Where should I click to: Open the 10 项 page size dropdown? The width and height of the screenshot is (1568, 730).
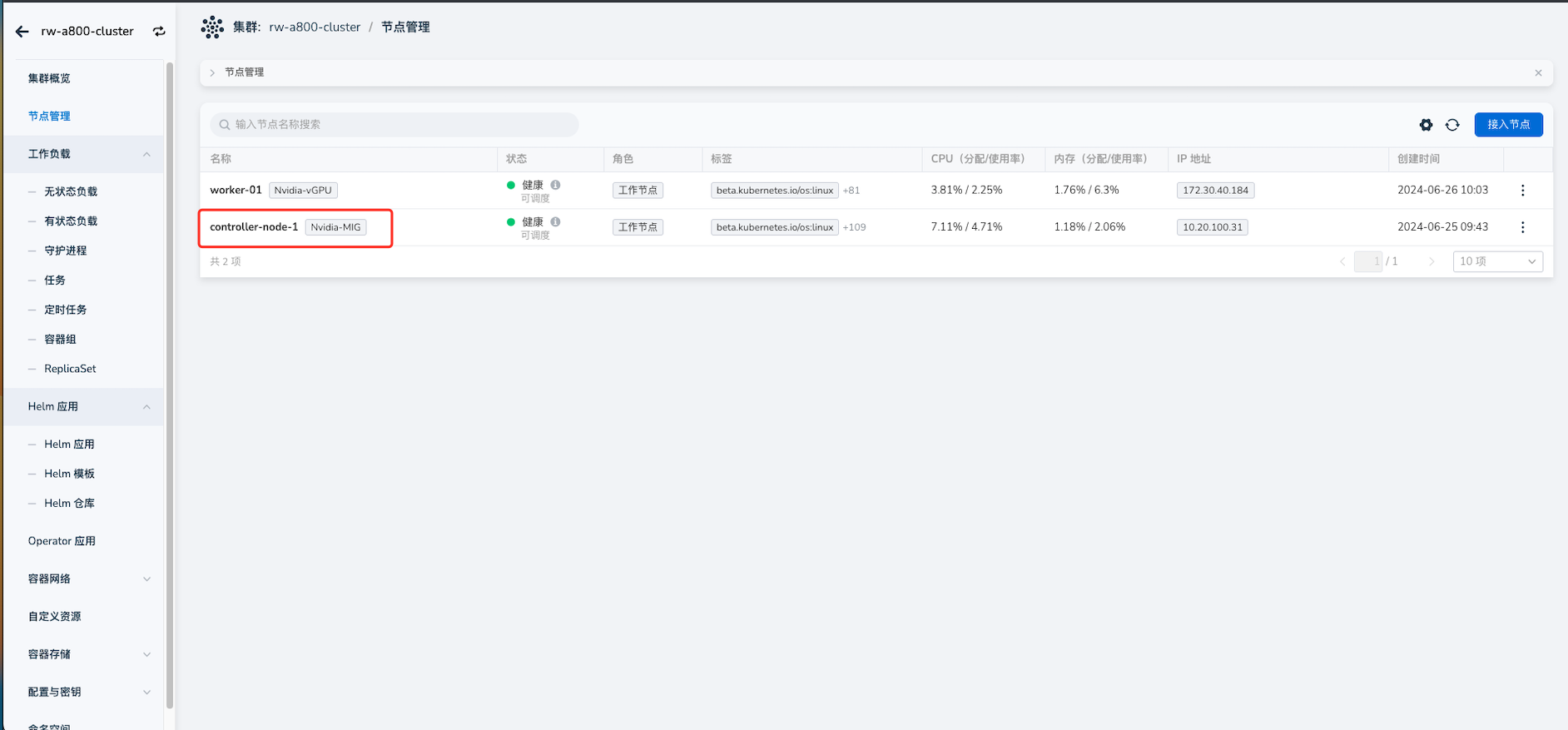click(x=1497, y=261)
